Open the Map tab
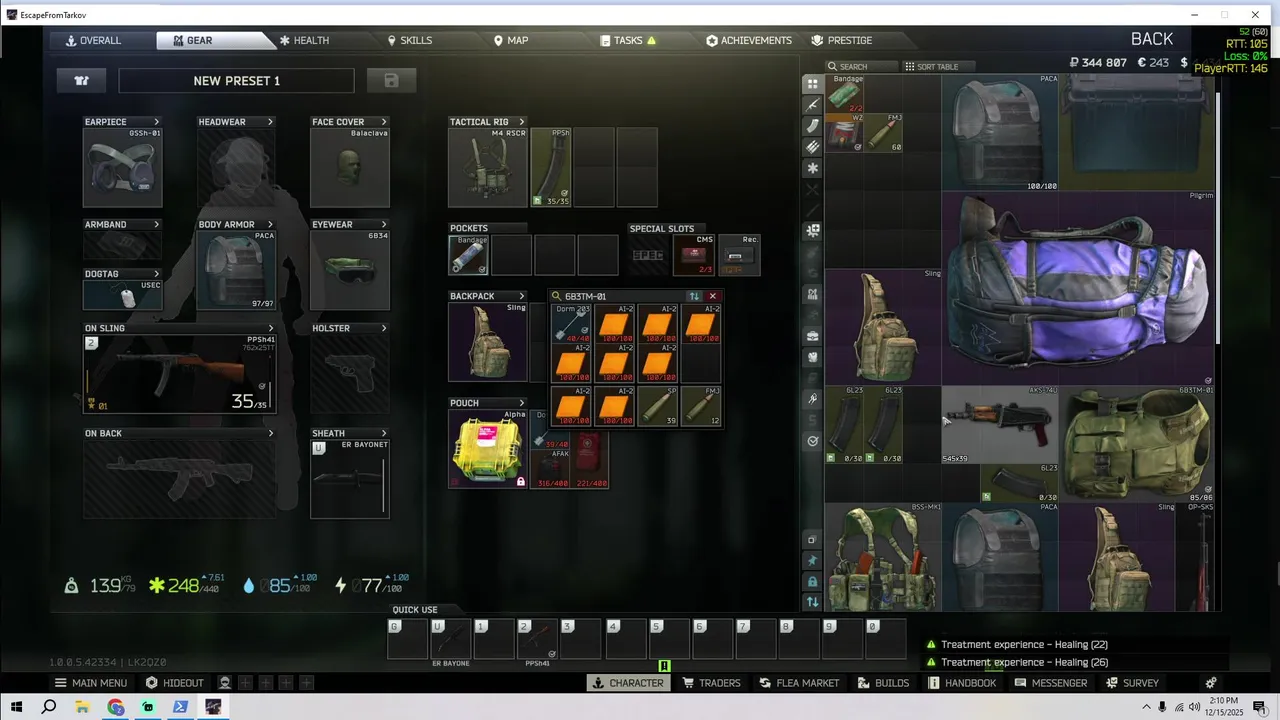Image resolution: width=1280 pixels, height=720 pixels. [x=511, y=41]
